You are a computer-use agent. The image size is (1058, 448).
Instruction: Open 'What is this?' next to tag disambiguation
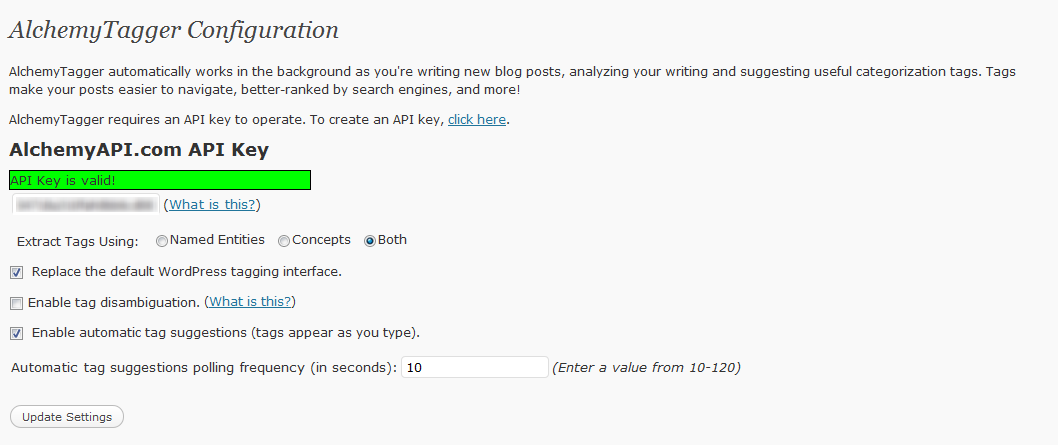pos(250,302)
